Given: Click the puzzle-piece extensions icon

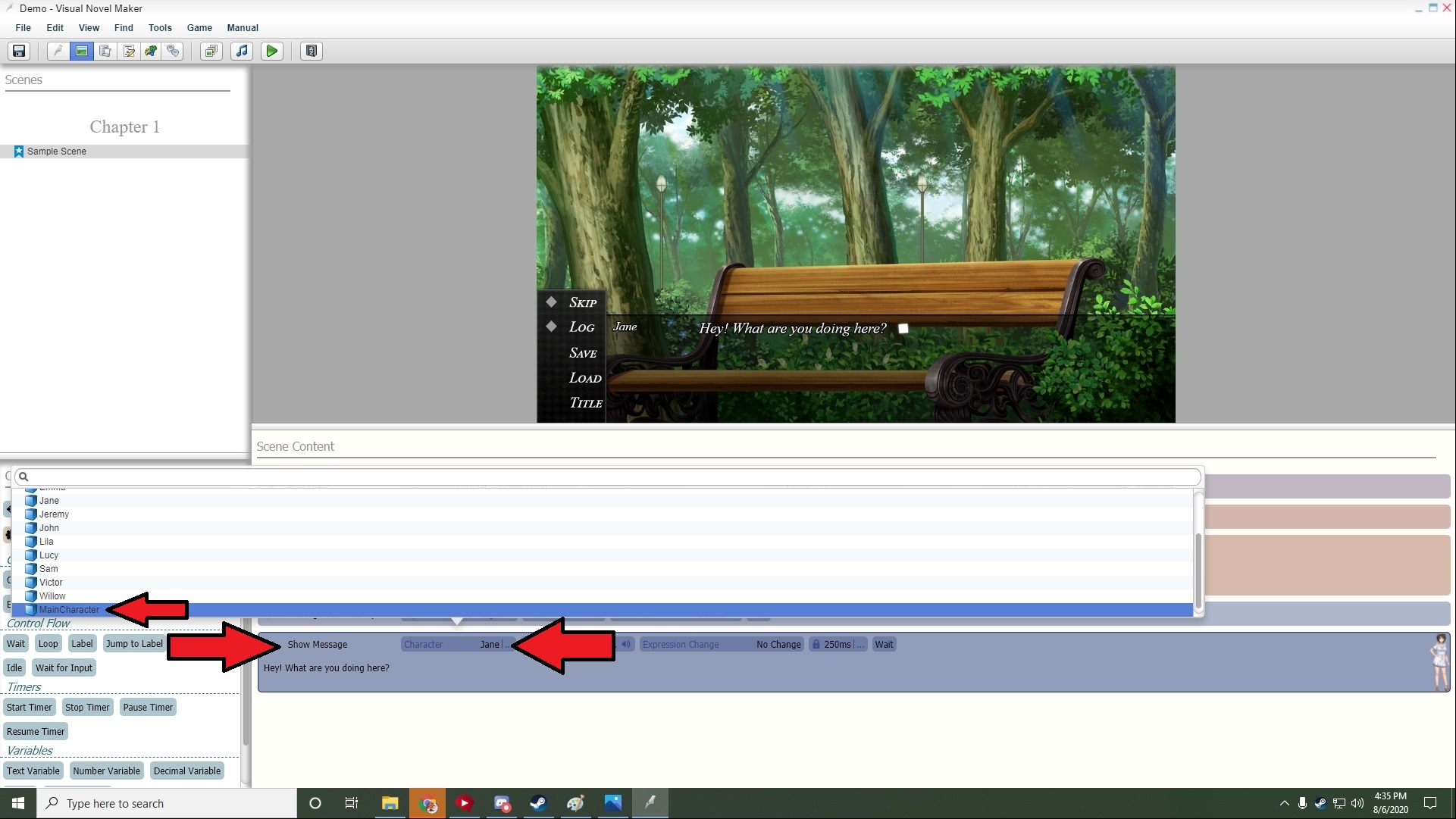Looking at the screenshot, I should [x=151, y=51].
